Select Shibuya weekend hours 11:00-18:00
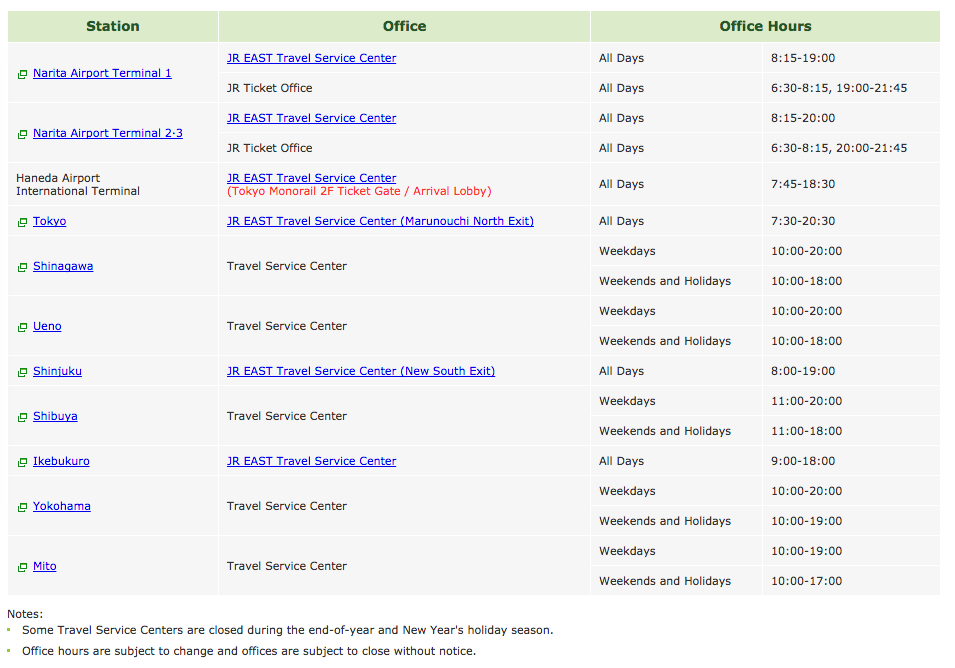 pyautogui.click(x=806, y=431)
